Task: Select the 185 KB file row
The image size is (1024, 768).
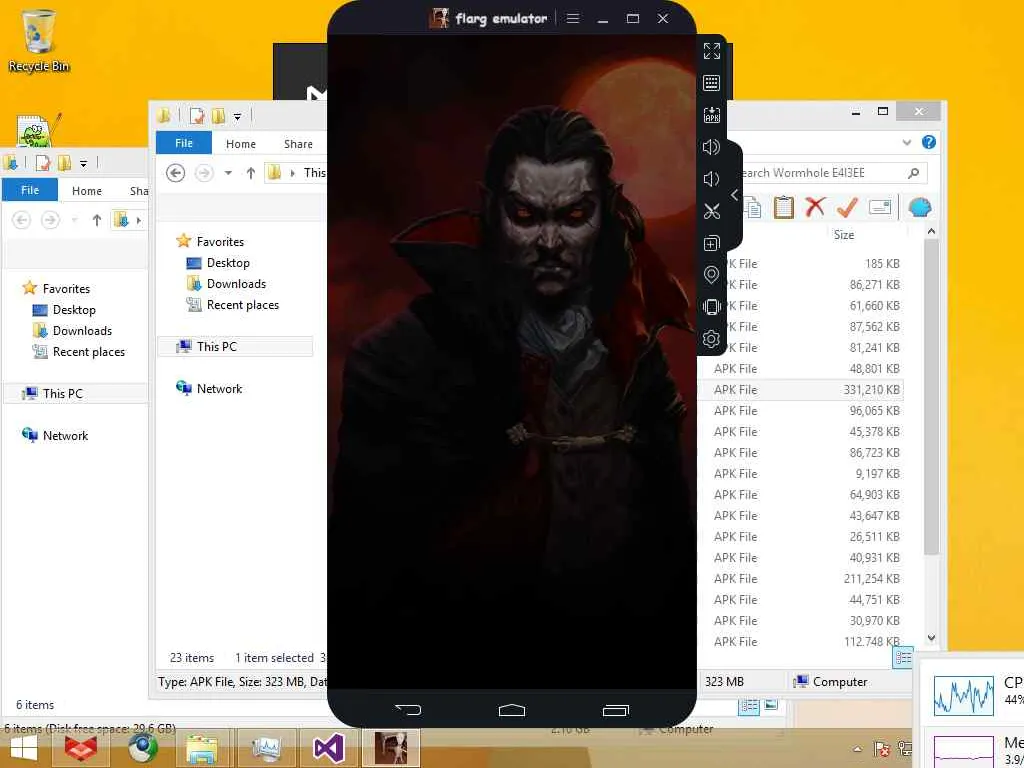Action: tap(801, 263)
